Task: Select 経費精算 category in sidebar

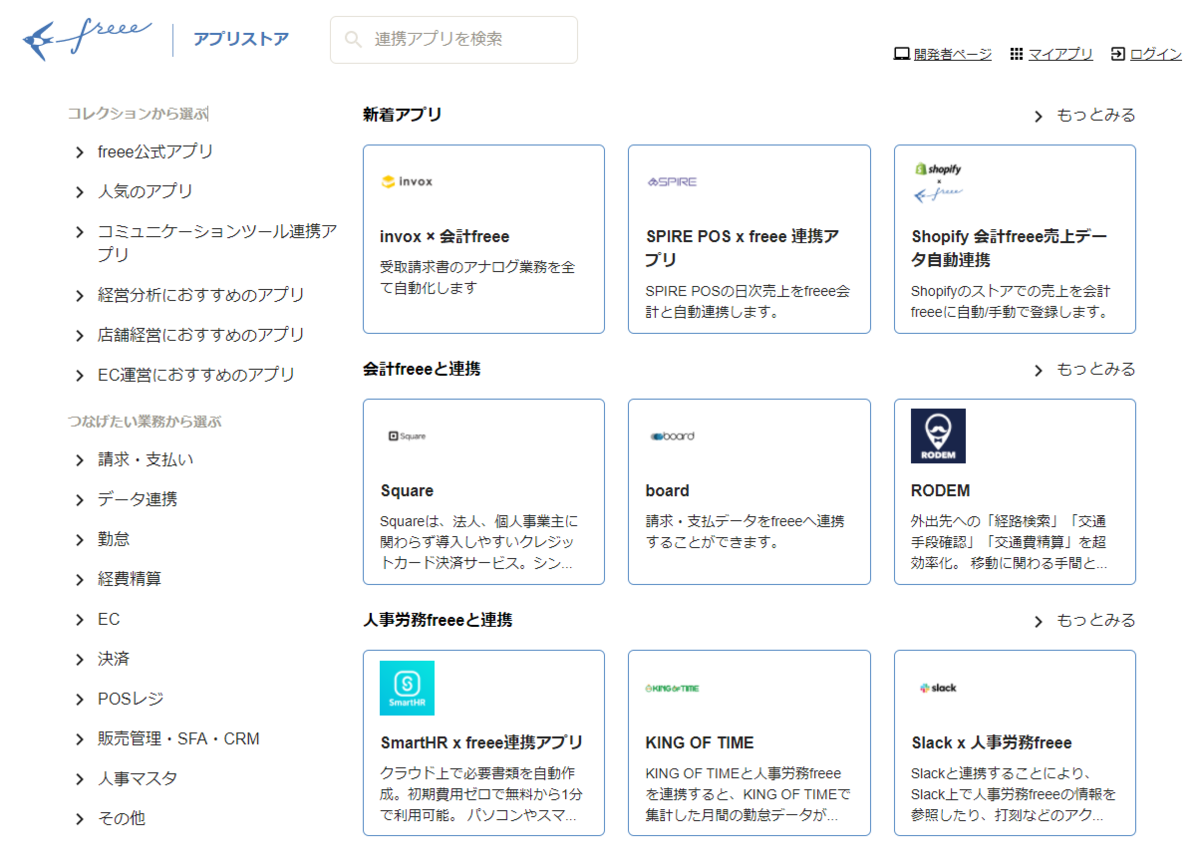Action: point(129,579)
